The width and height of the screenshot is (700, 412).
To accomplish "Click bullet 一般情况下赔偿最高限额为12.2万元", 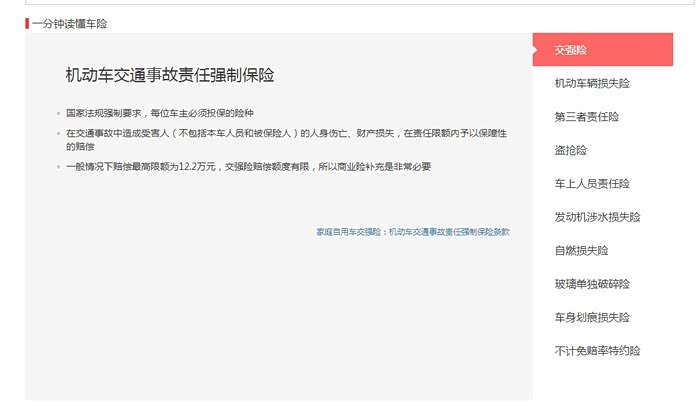I will click(248, 167).
